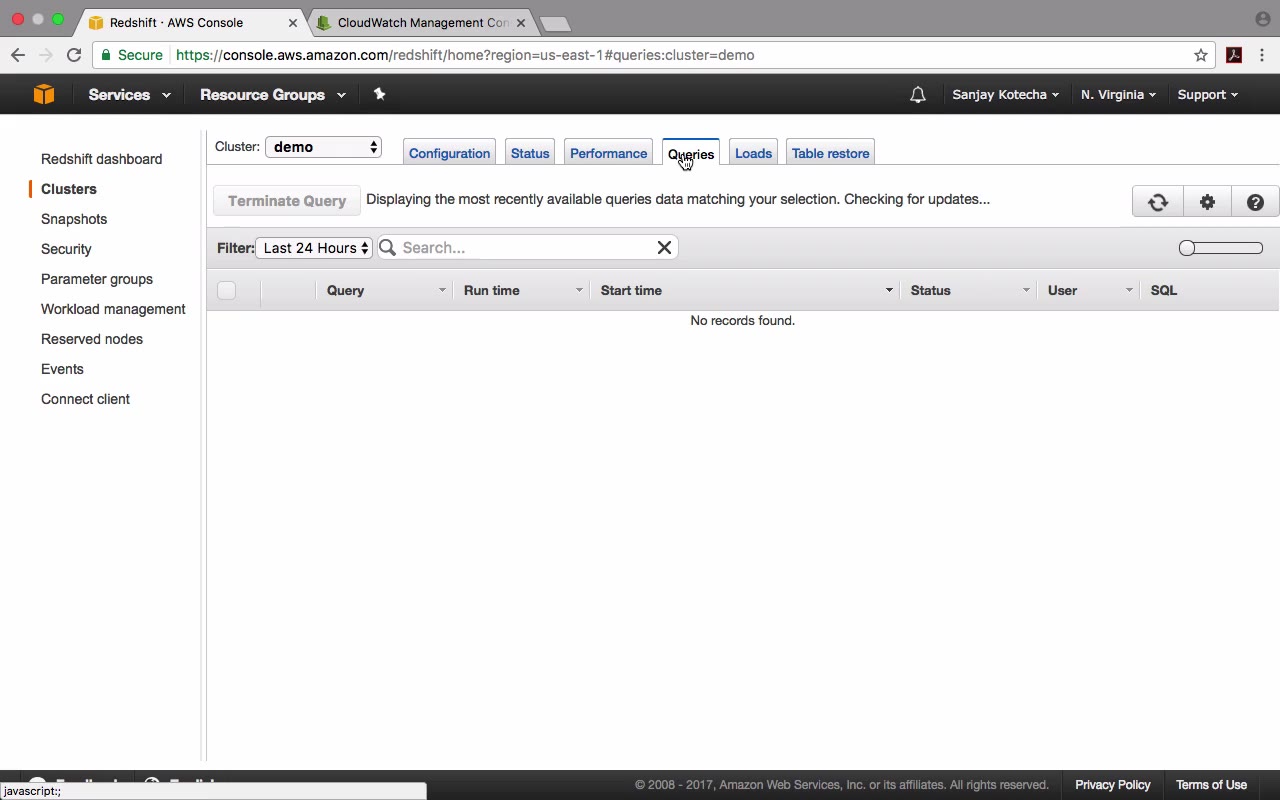Go back in browser history
Screen dimensions: 1280x800
(x=18, y=55)
